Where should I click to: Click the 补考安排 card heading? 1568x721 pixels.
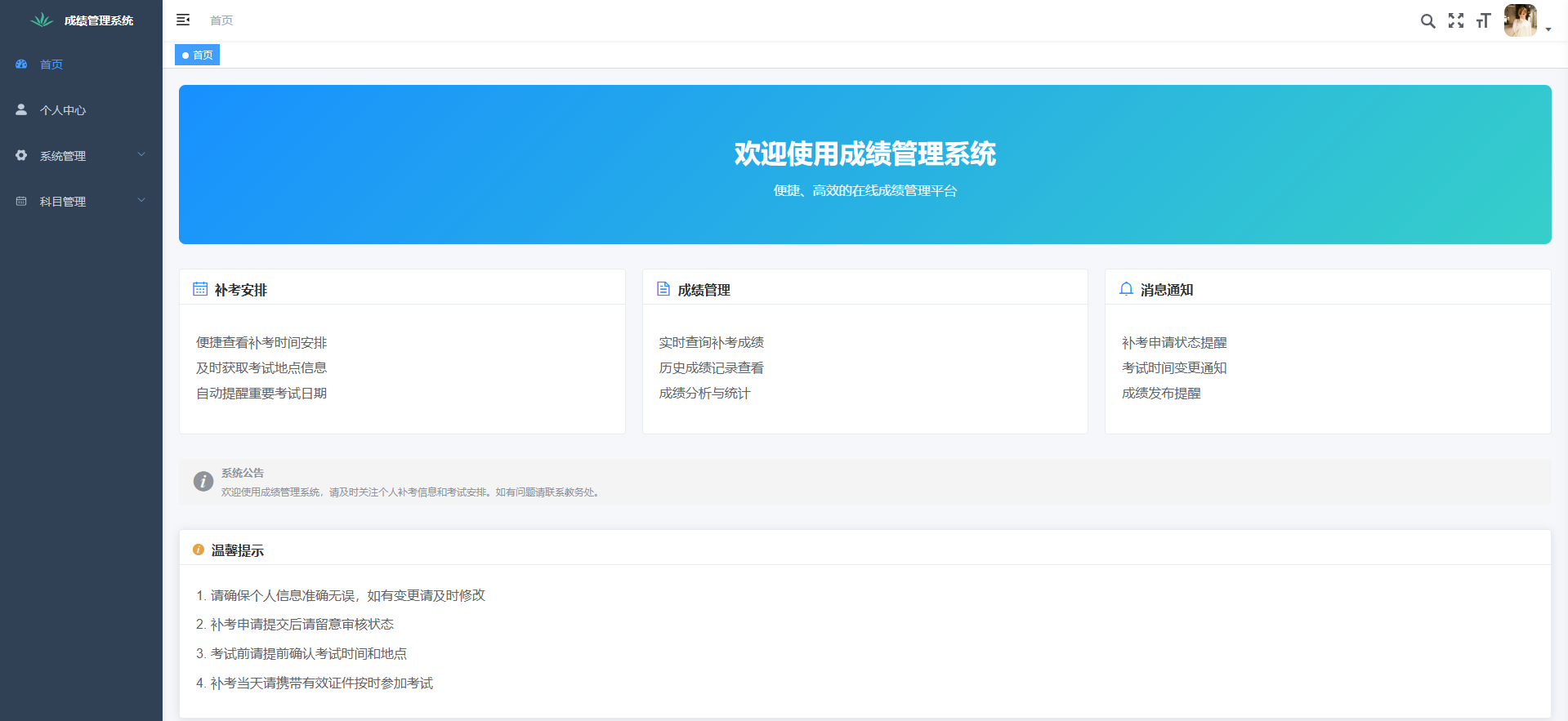click(x=241, y=290)
